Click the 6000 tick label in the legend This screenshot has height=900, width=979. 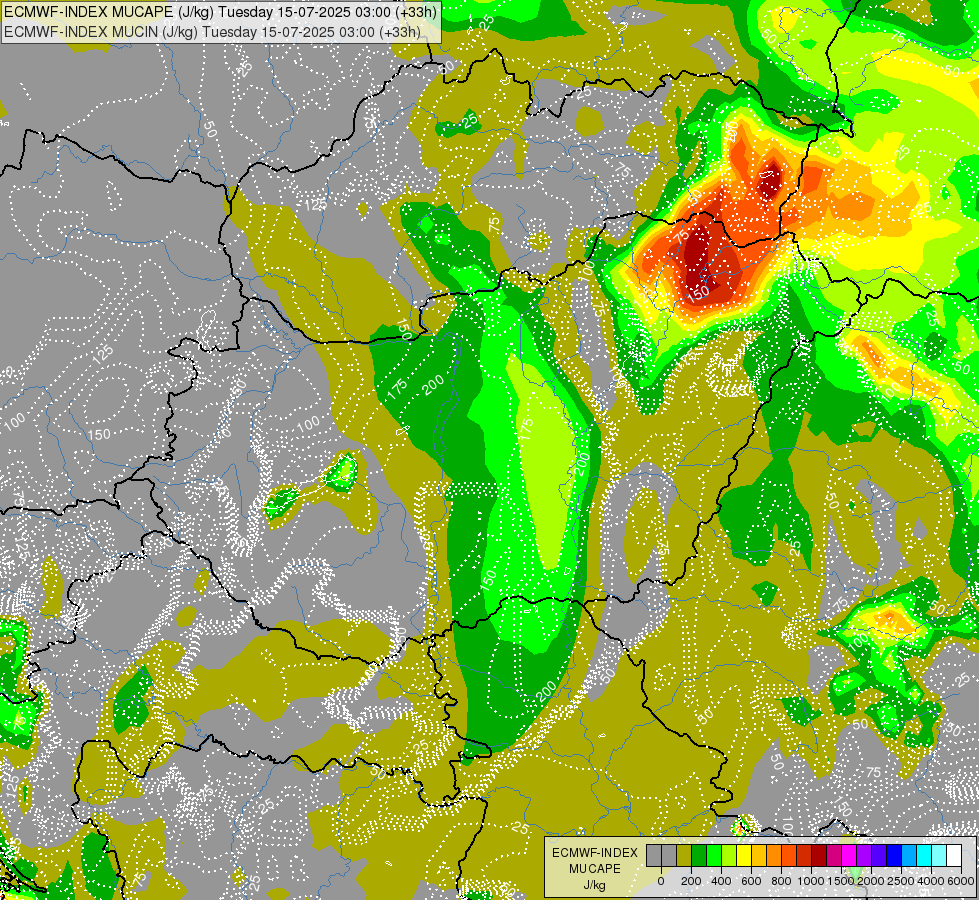coord(961,881)
